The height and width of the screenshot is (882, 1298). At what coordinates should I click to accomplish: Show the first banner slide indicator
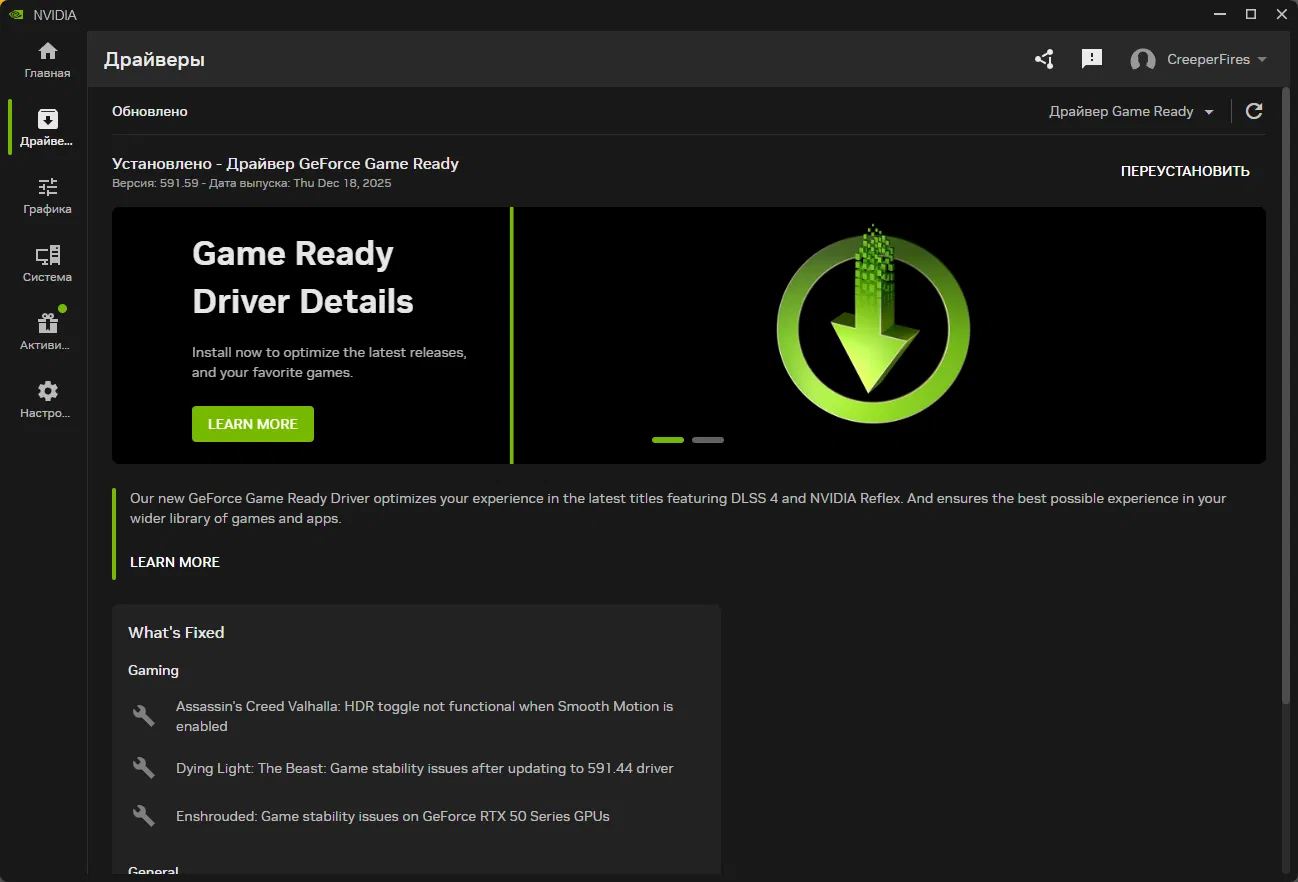[668, 440]
